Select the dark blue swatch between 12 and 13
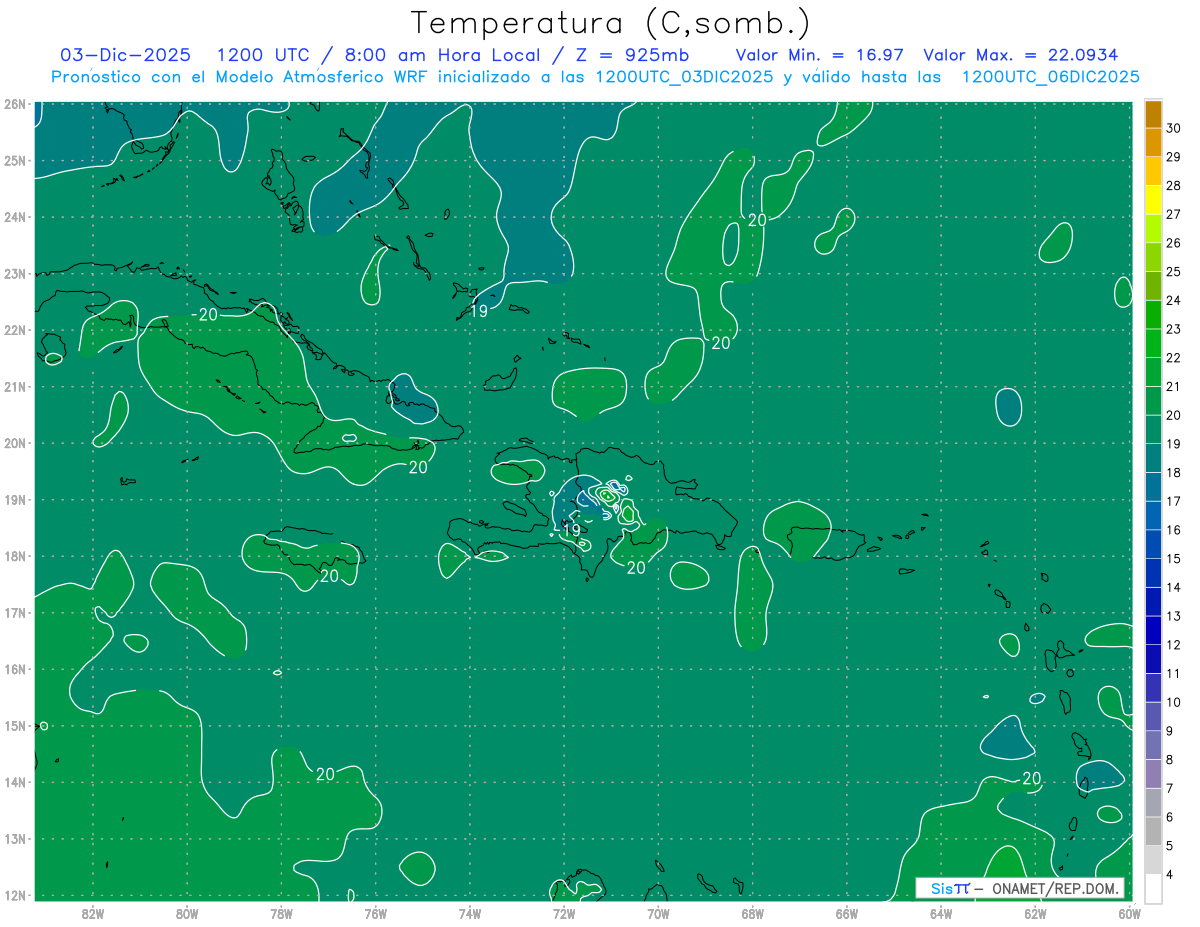Viewport: 1200px width, 927px height. pyautogui.click(x=1153, y=630)
